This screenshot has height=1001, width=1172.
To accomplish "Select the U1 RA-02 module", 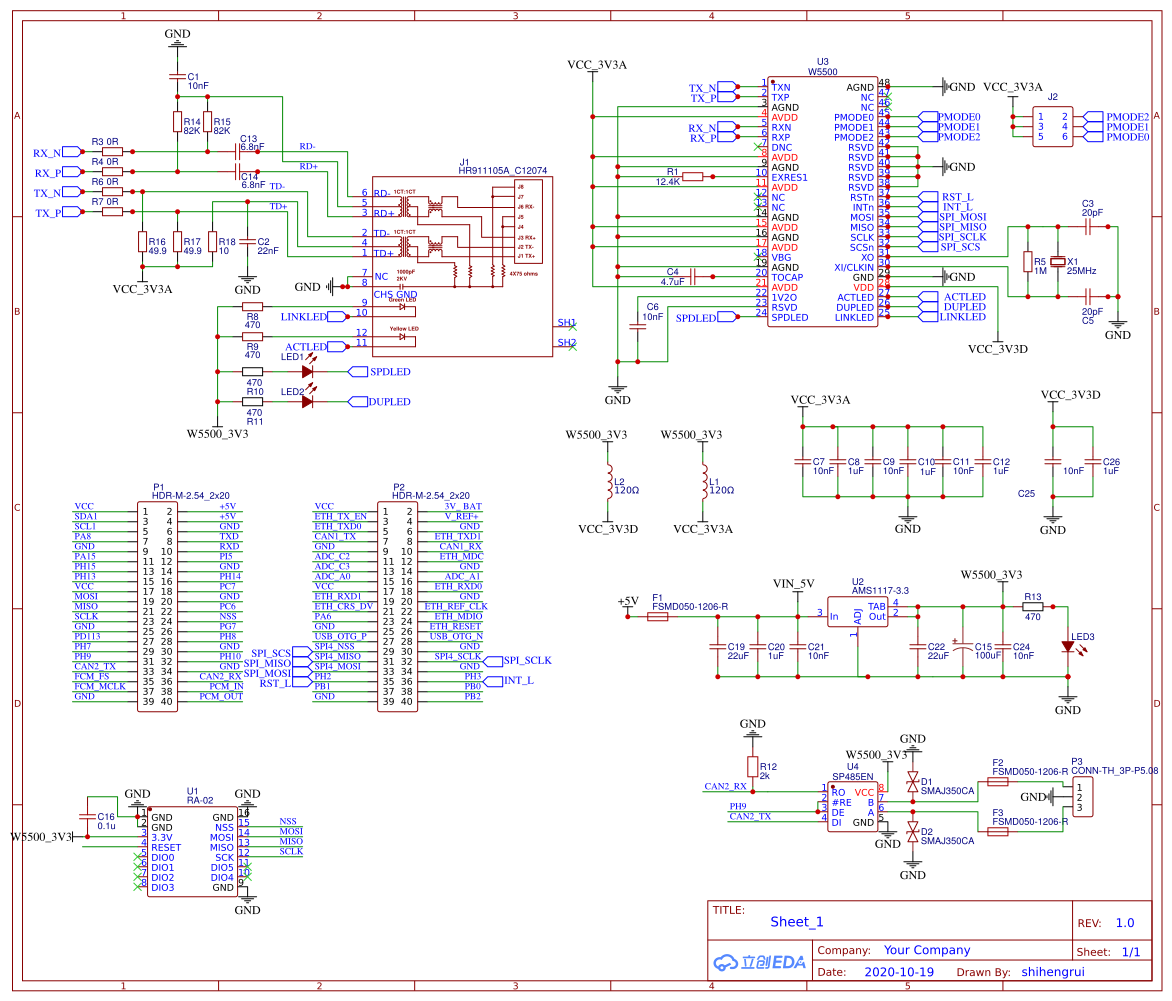I will [x=193, y=851].
